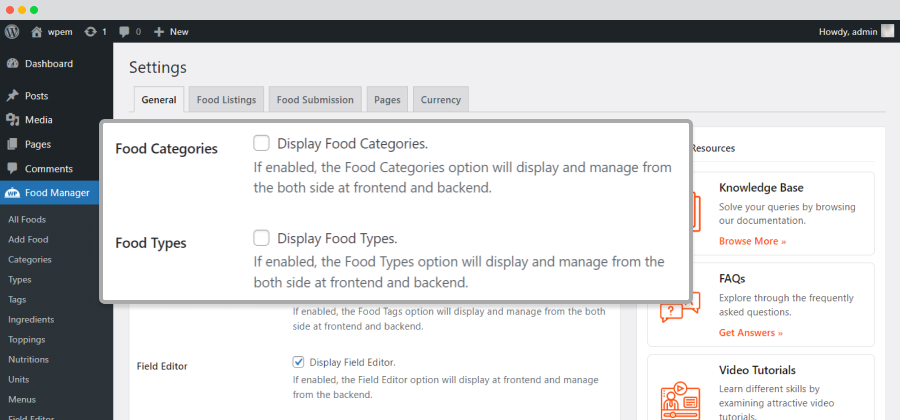The height and width of the screenshot is (420, 900).
Task: Click the Posts pin icon
Action: click(12, 96)
